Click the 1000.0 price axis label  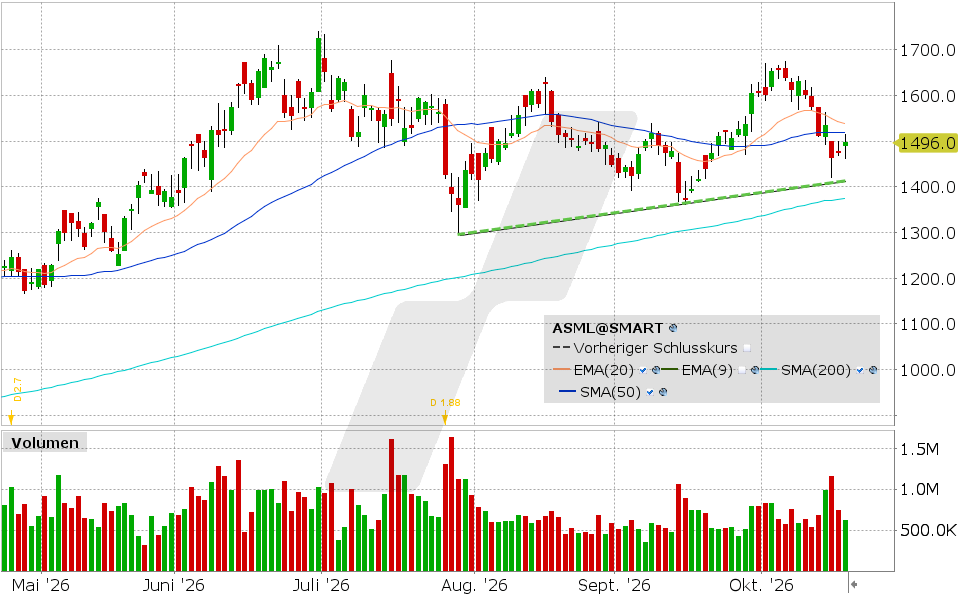[928, 370]
